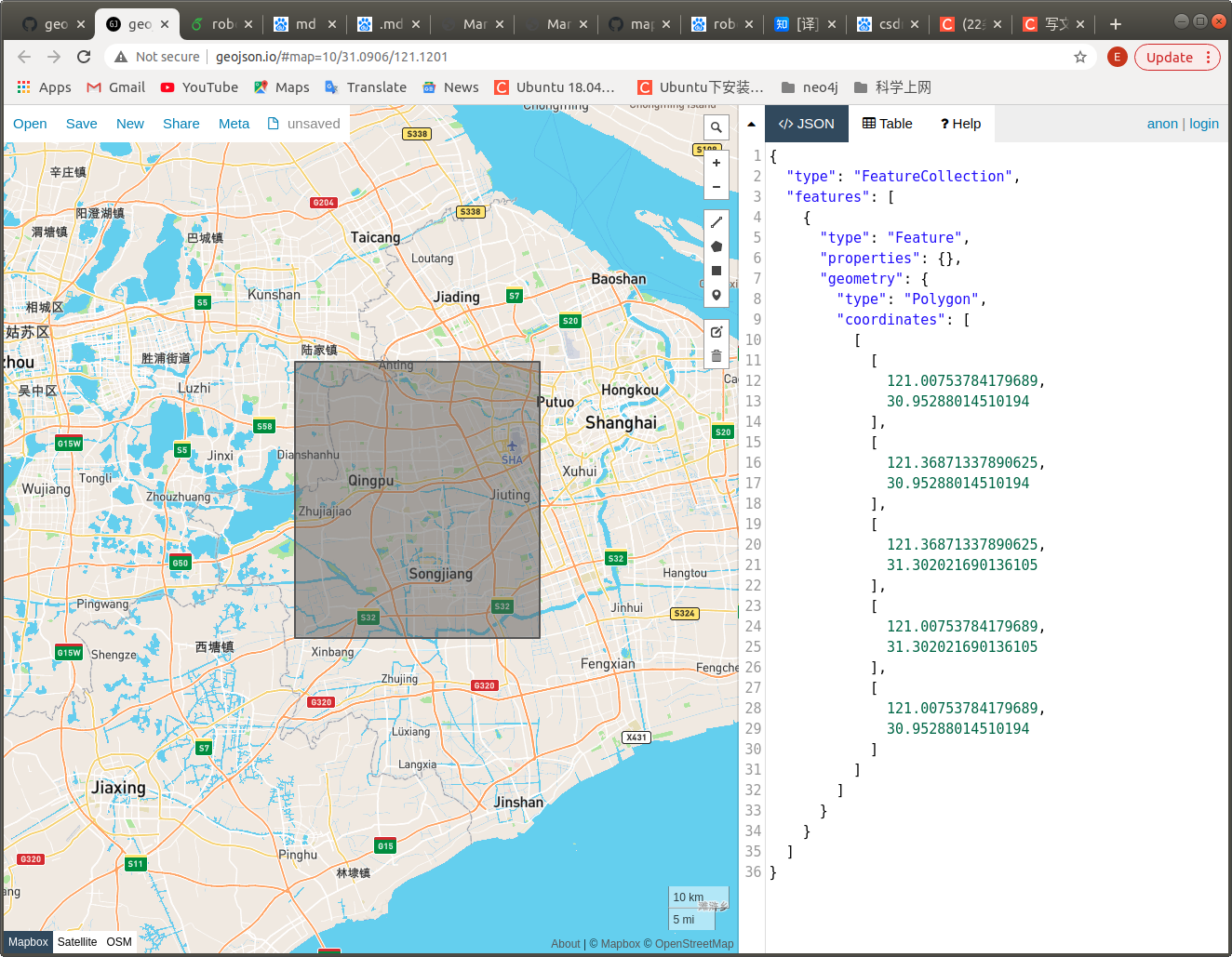Zoom in on the map
The image size is (1232, 957).
coord(716,163)
